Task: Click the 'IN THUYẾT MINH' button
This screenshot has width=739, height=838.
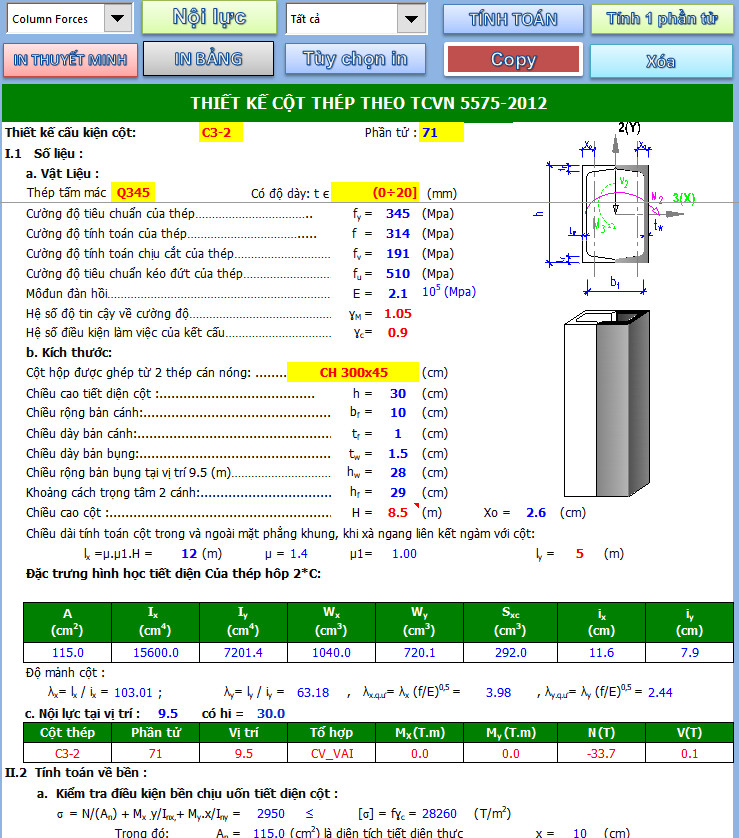Action: (x=70, y=59)
